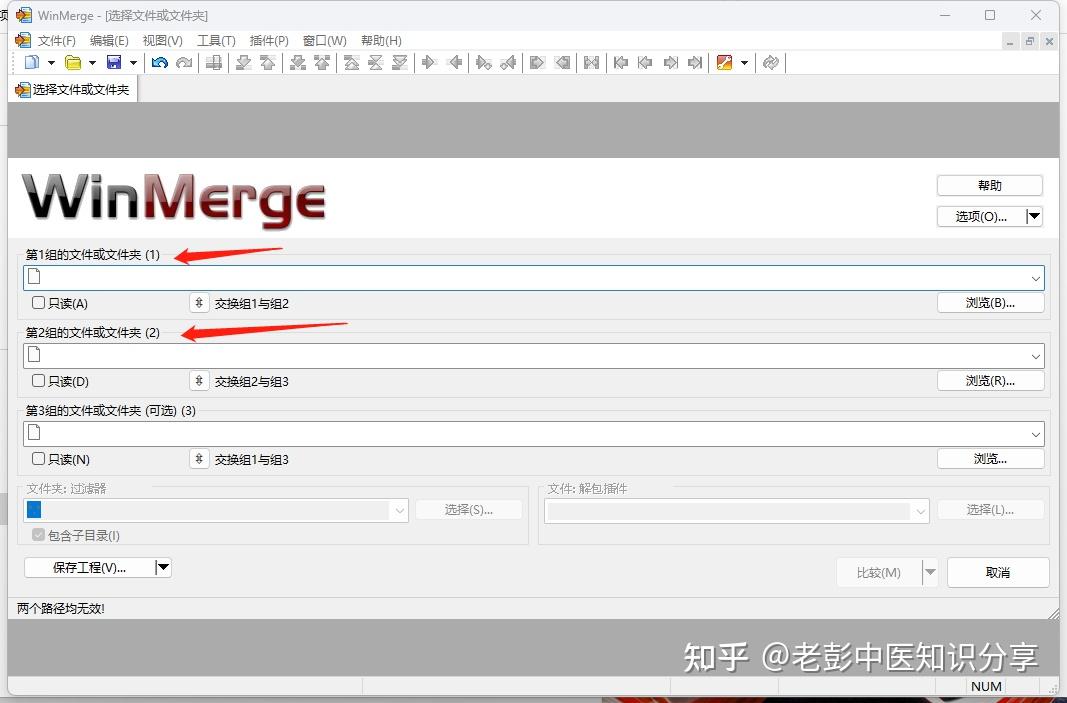The image size is (1067, 703).
Task: Open the first group path dropdown
Action: pyautogui.click(x=1034, y=276)
